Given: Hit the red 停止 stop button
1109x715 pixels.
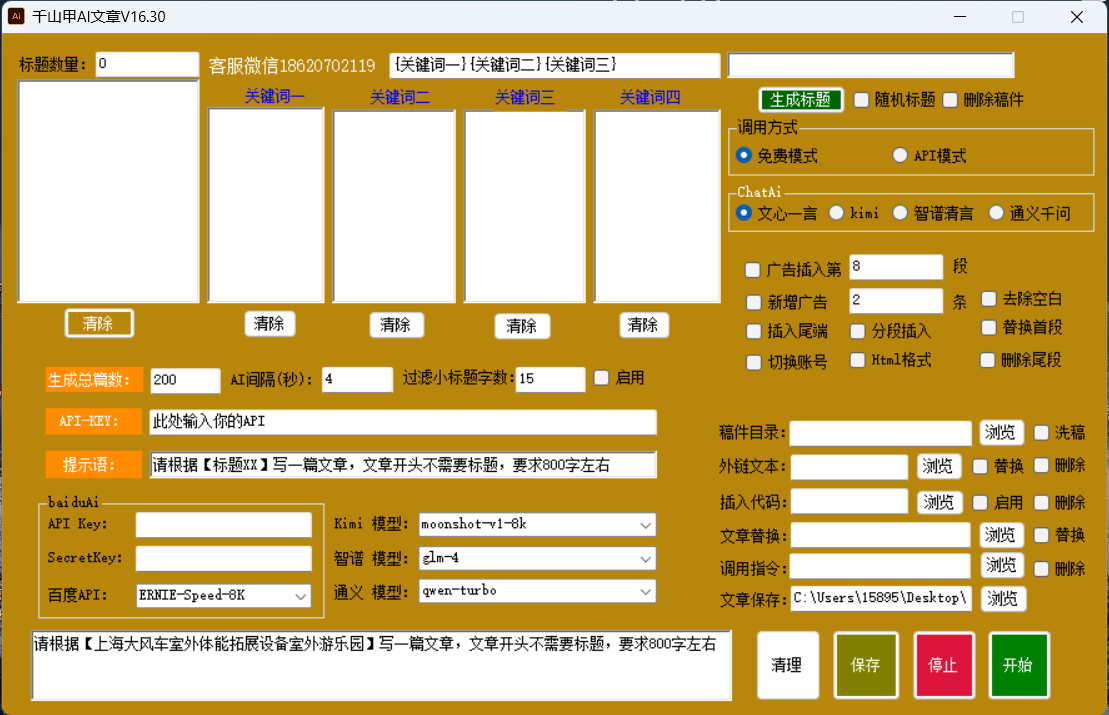Looking at the screenshot, I should click(942, 665).
